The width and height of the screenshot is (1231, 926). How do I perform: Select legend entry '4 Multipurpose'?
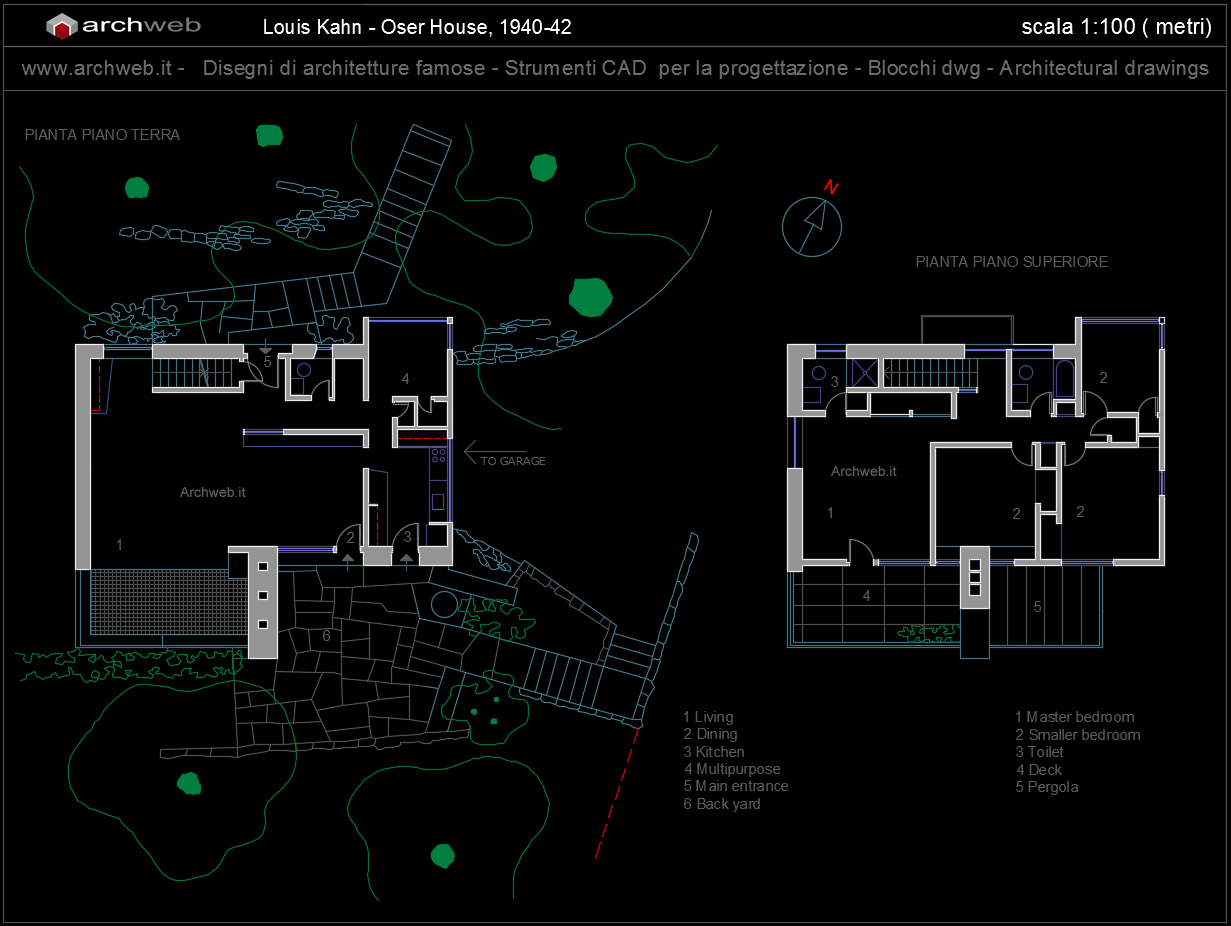(732, 769)
